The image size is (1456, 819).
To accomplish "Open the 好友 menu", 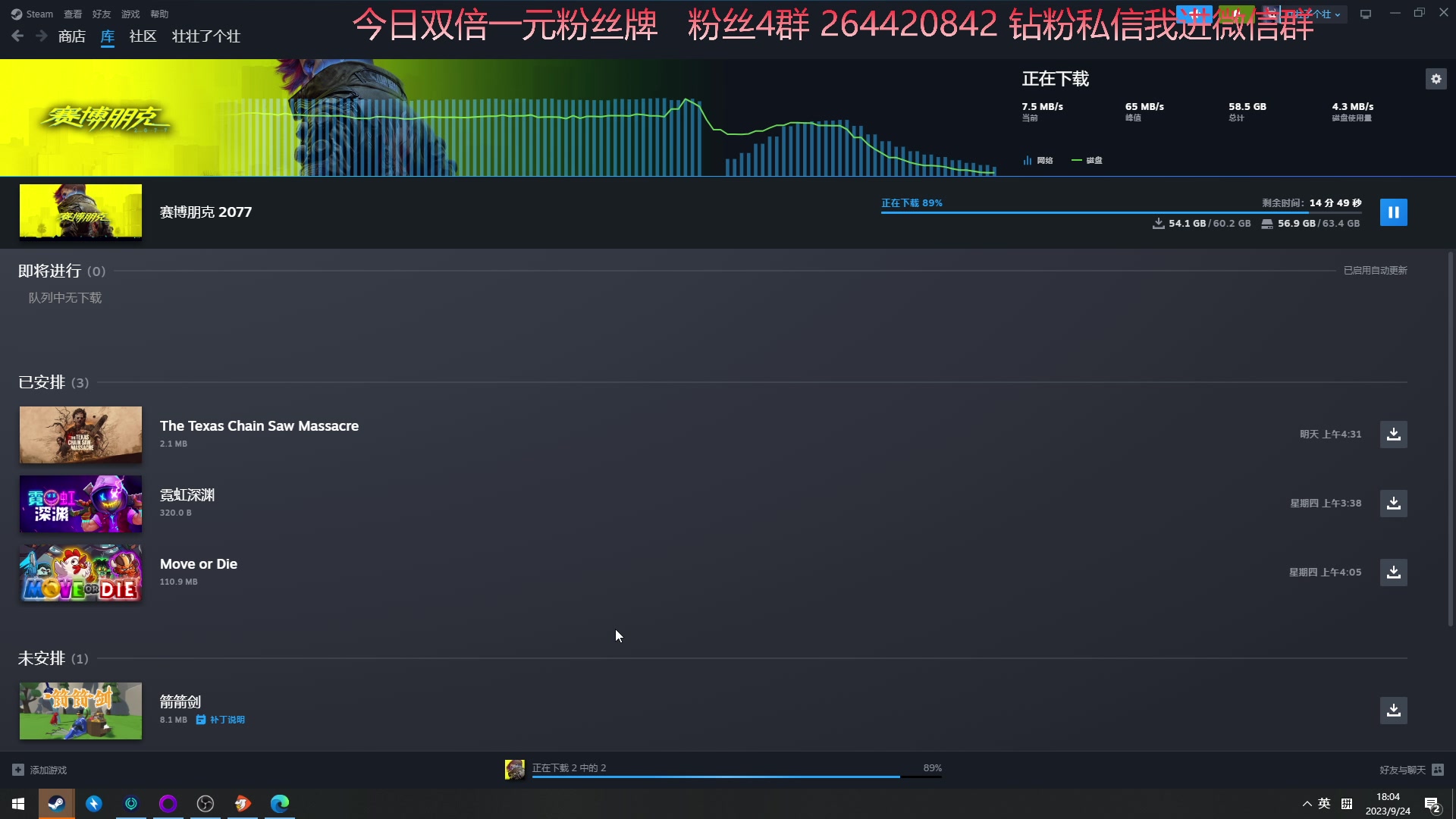I will 102,14.
